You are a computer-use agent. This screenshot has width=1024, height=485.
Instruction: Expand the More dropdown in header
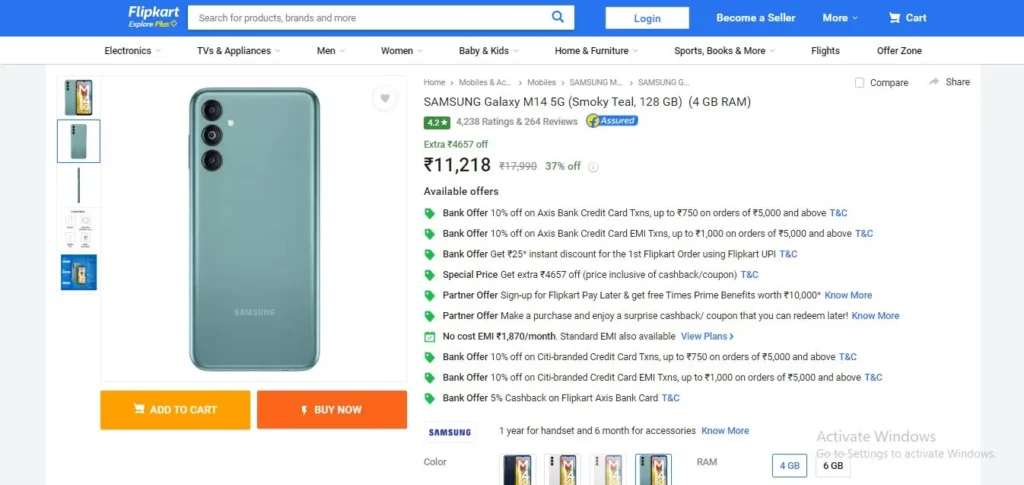pyautogui.click(x=840, y=18)
